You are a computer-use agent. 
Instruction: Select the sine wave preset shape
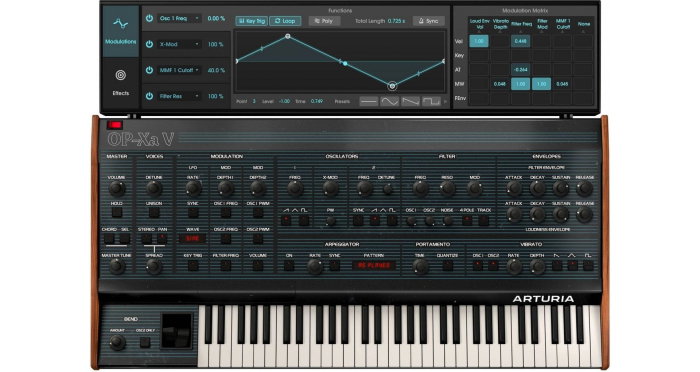pyautogui.click(x=389, y=102)
